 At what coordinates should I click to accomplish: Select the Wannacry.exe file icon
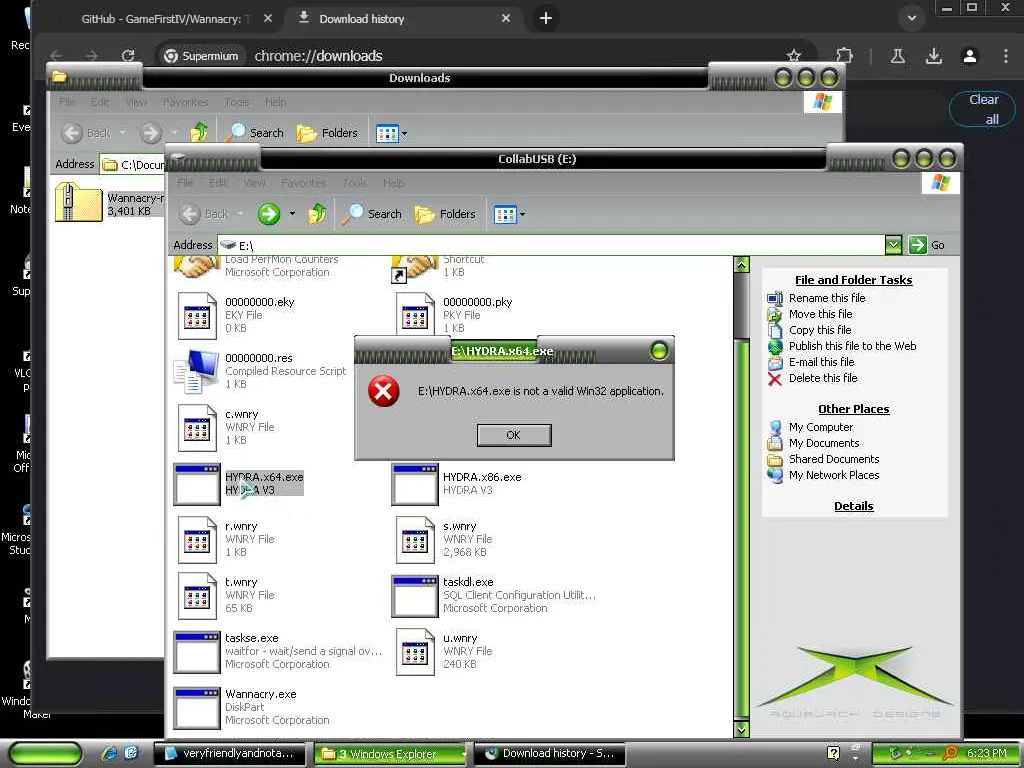[x=197, y=708]
